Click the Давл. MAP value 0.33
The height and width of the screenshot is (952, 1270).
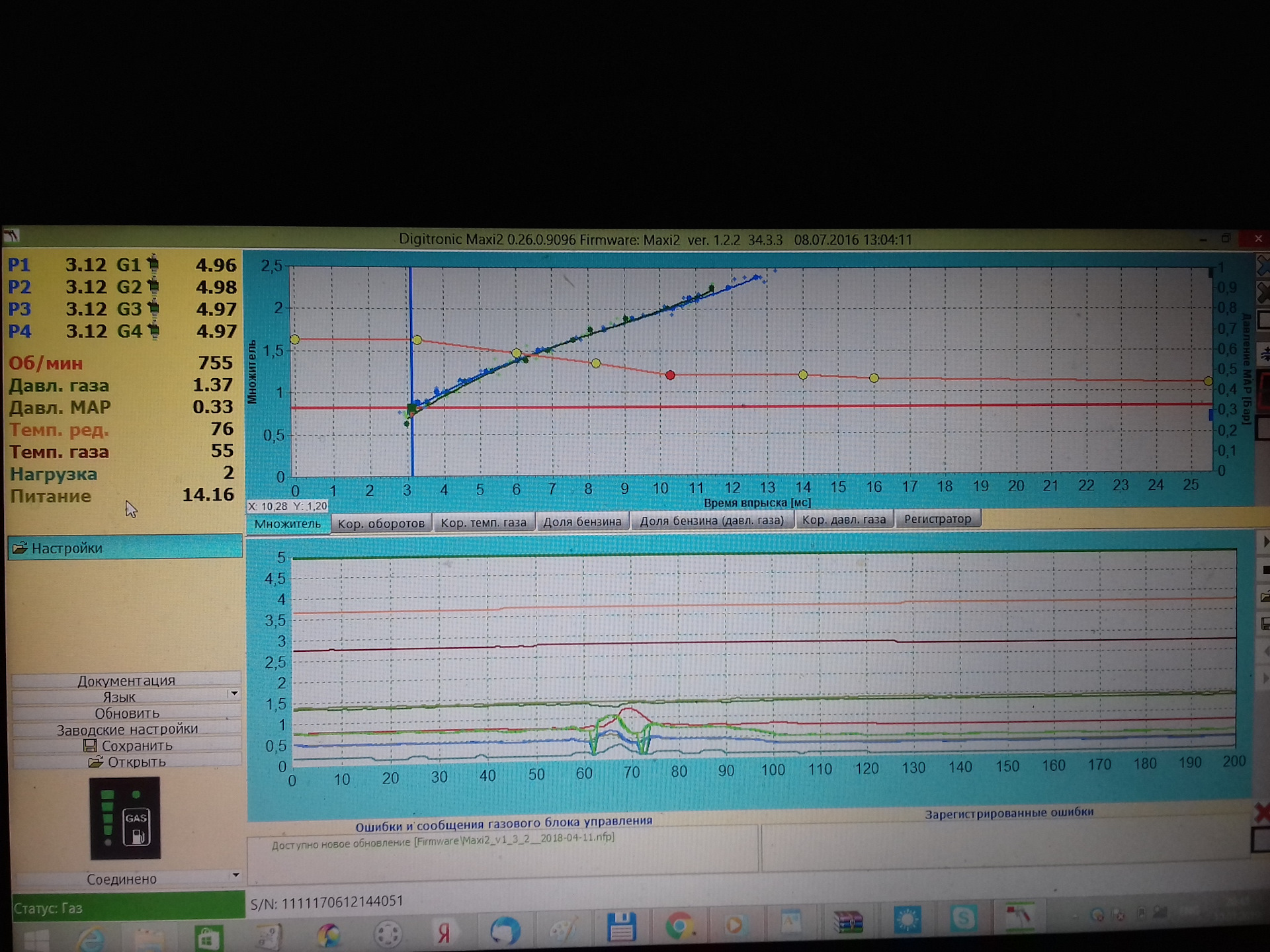click(213, 407)
